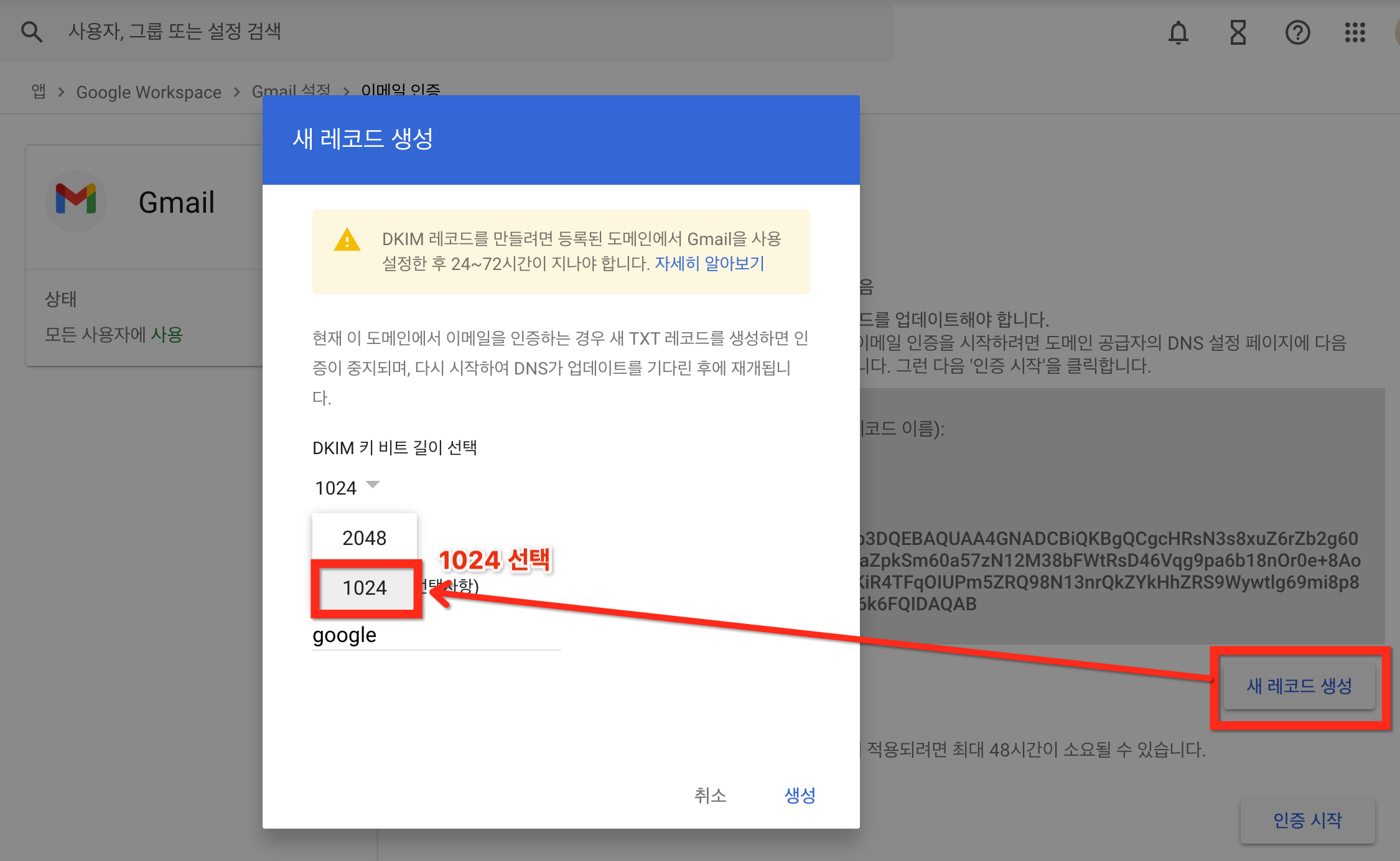Click the 자세히 알아보기 link
Image resolution: width=1400 pixels, height=861 pixels.
[709, 264]
